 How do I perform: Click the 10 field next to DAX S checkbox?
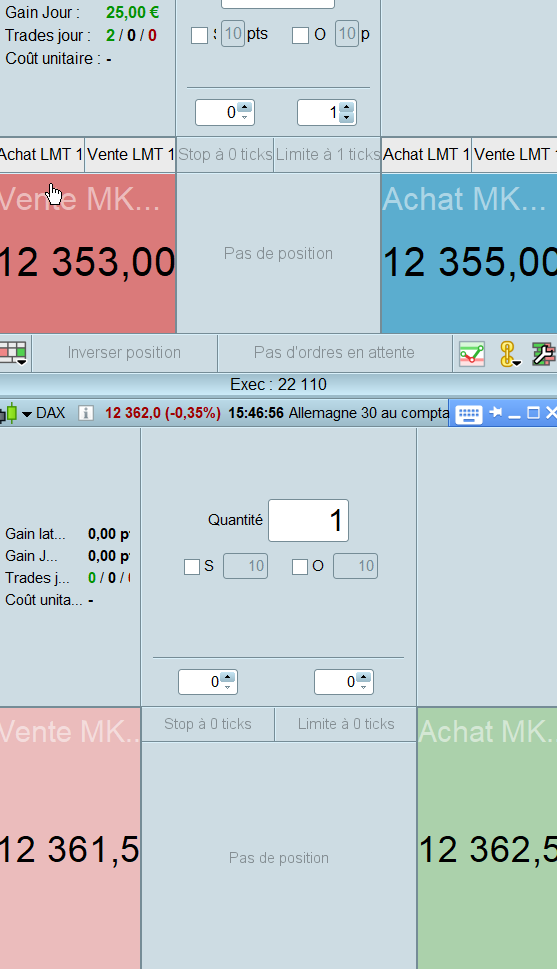coord(245,566)
